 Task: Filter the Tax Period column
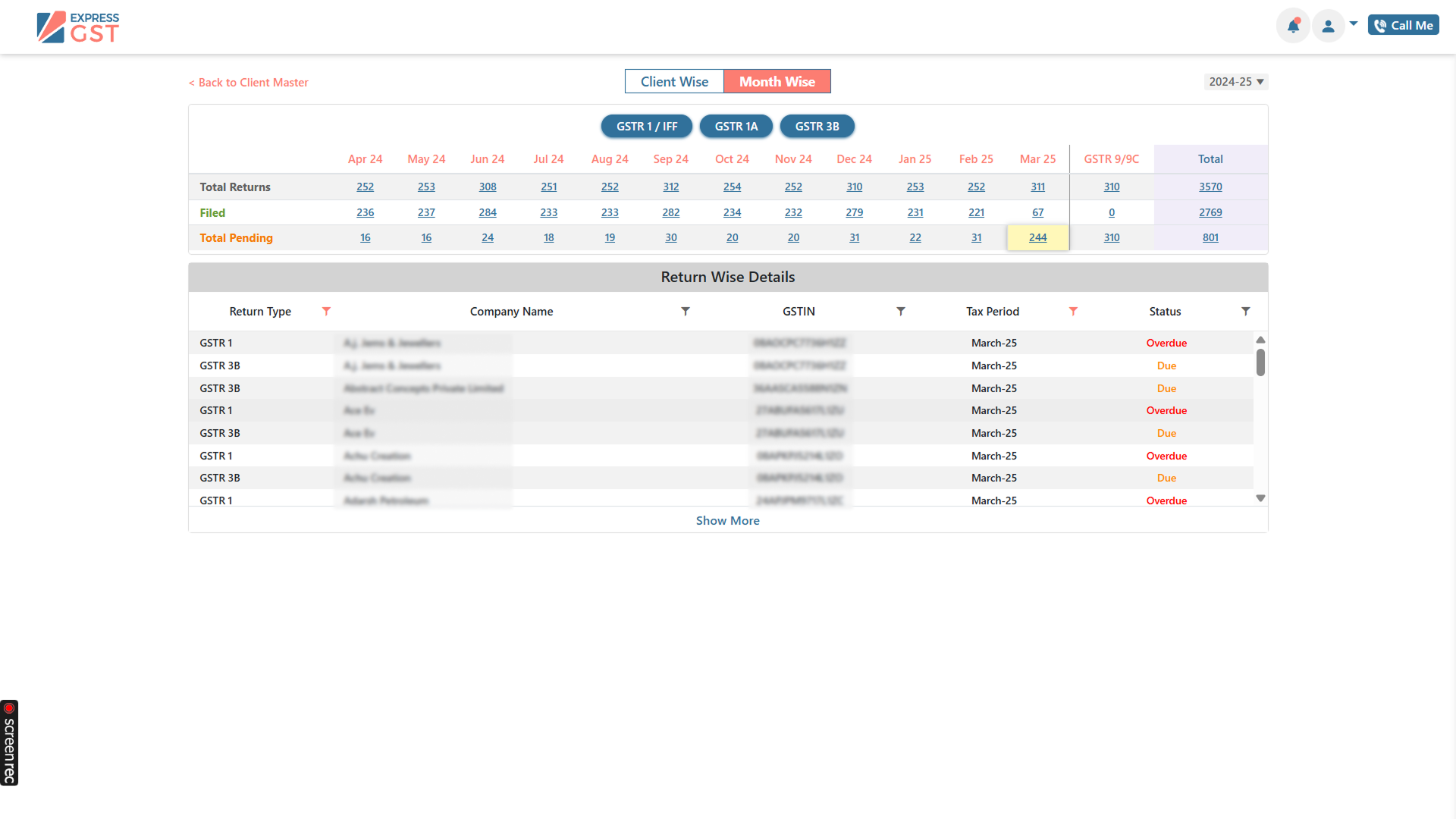1073,311
